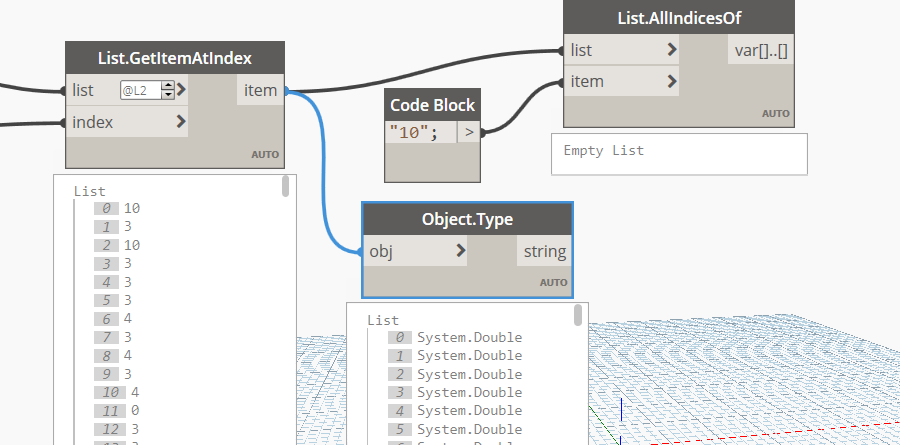The image size is (900, 445).
Task: Click the @L2 list level field
Action: click(141, 90)
